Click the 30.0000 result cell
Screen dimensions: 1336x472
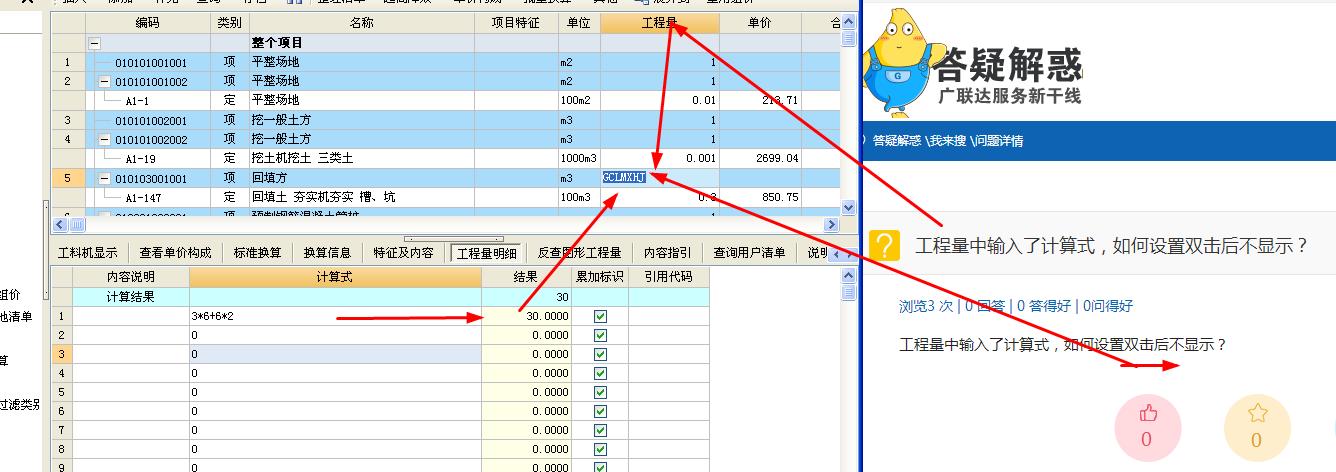(x=526, y=316)
